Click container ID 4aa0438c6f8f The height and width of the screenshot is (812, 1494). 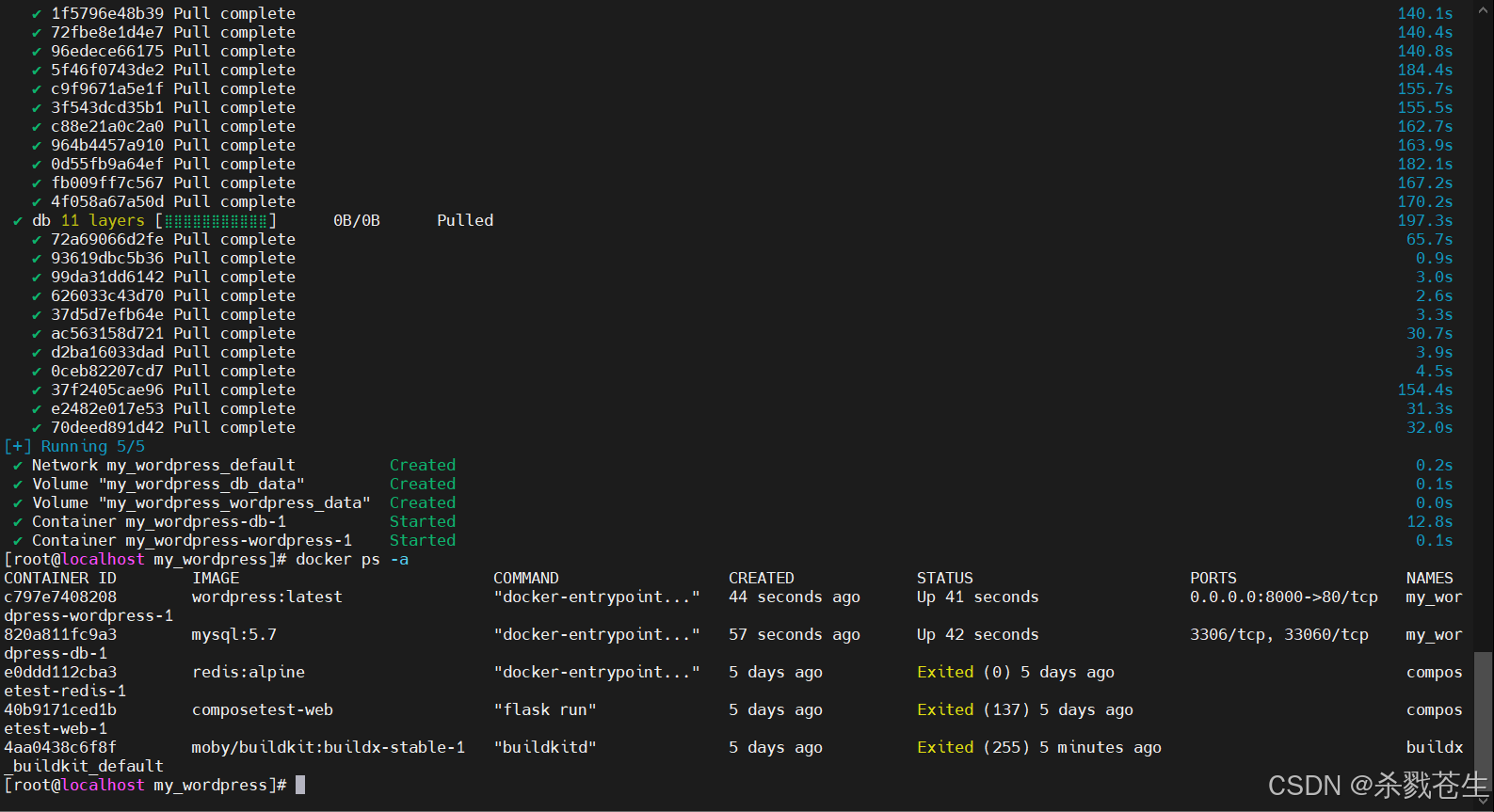(60, 747)
